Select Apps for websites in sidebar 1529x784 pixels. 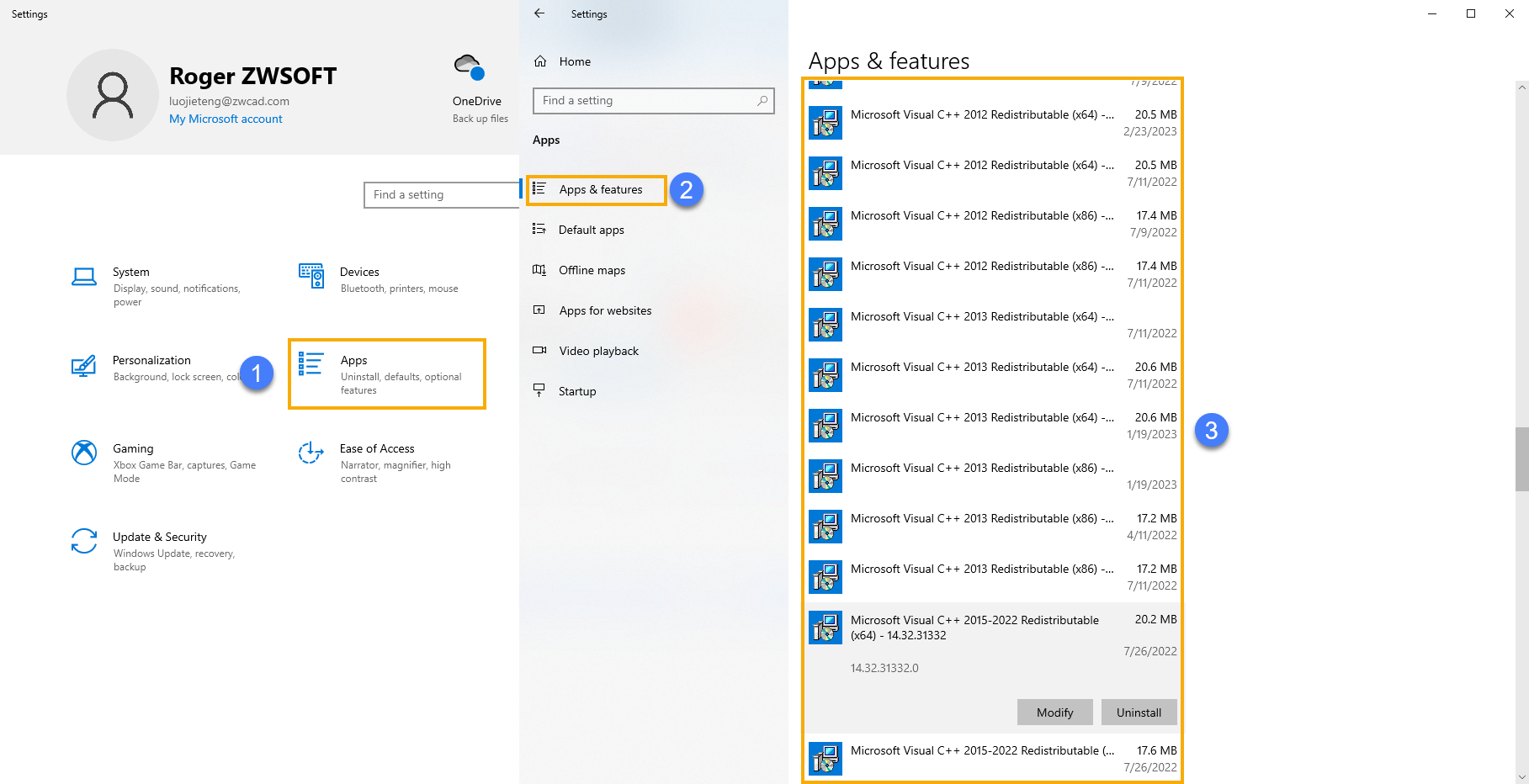[x=606, y=310]
